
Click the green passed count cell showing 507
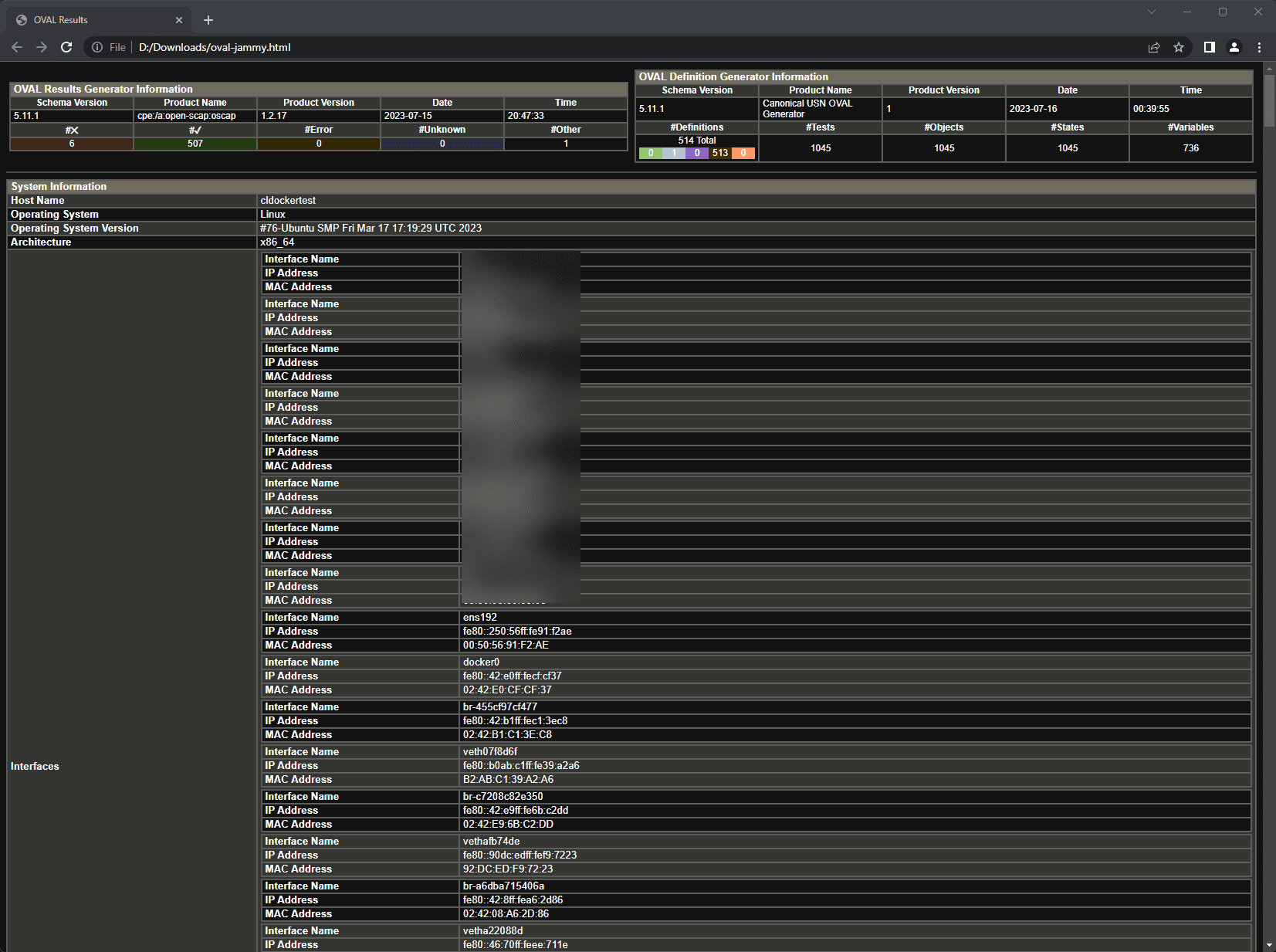click(195, 144)
